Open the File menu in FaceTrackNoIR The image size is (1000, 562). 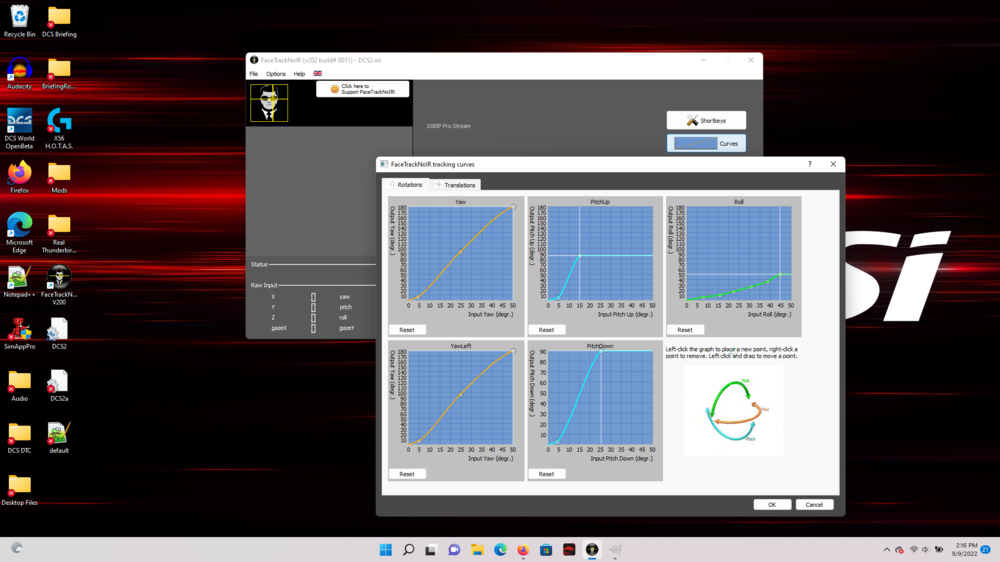pos(254,74)
